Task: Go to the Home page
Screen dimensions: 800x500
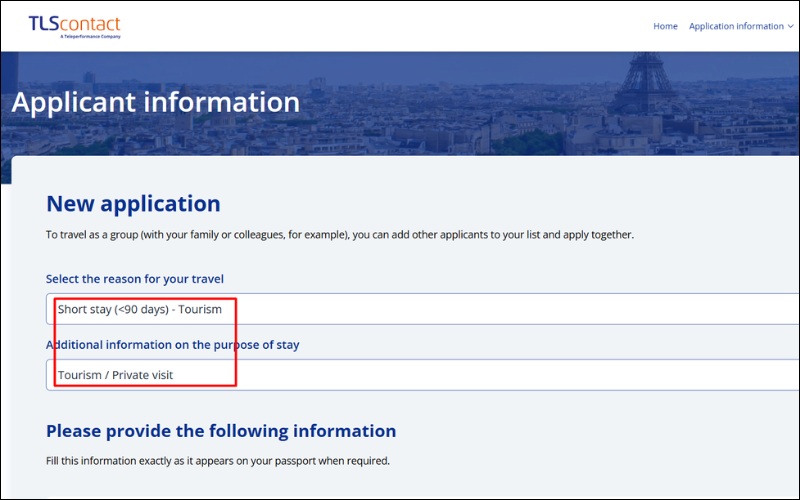Action: pyautogui.click(x=665, y=27)
